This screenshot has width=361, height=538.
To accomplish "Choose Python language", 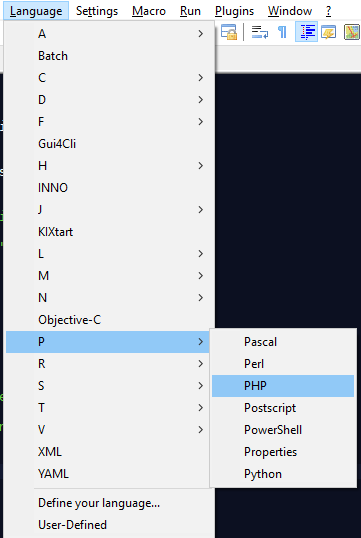I will [x=283, y=474].
